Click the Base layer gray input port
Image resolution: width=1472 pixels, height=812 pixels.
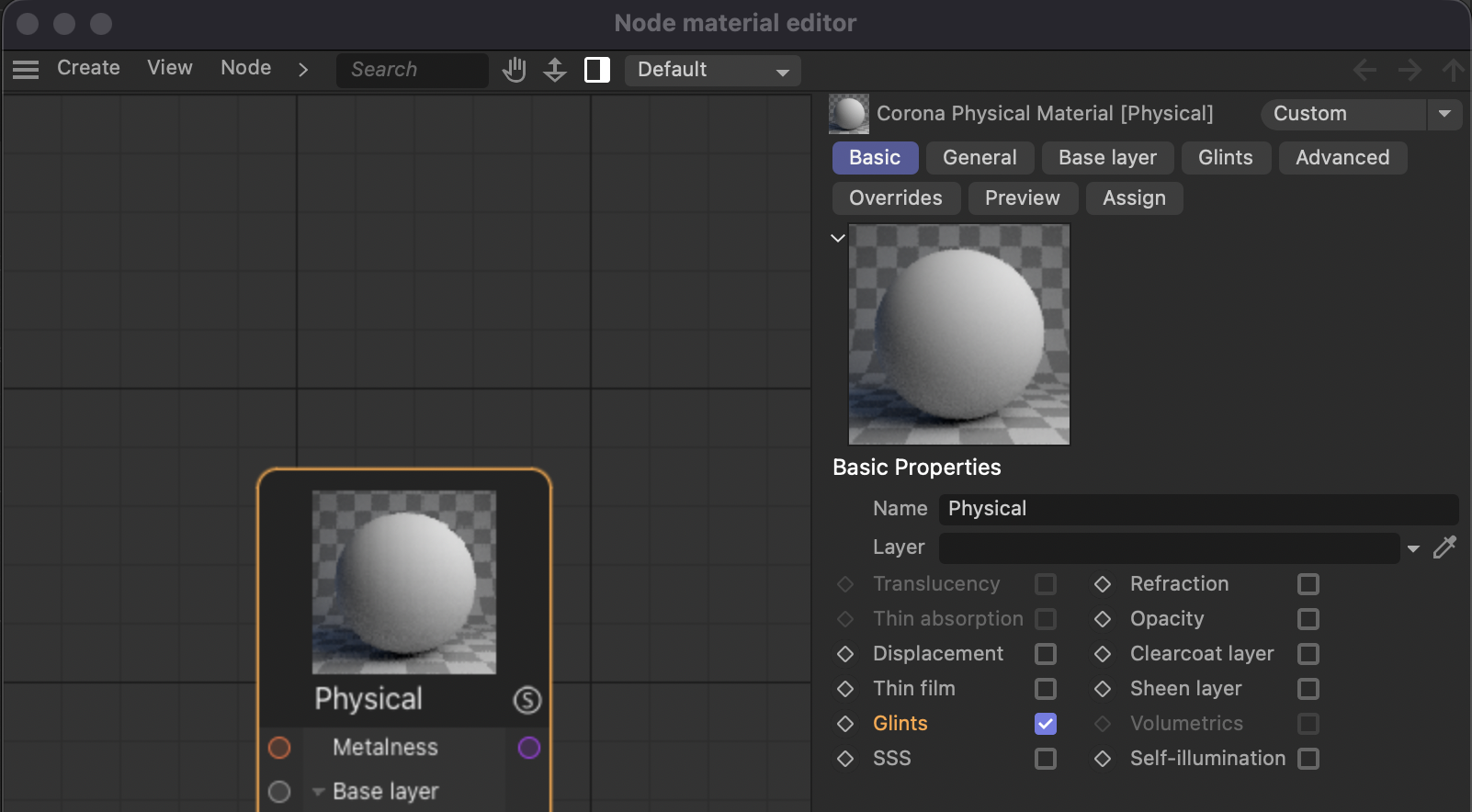(279, 792)
